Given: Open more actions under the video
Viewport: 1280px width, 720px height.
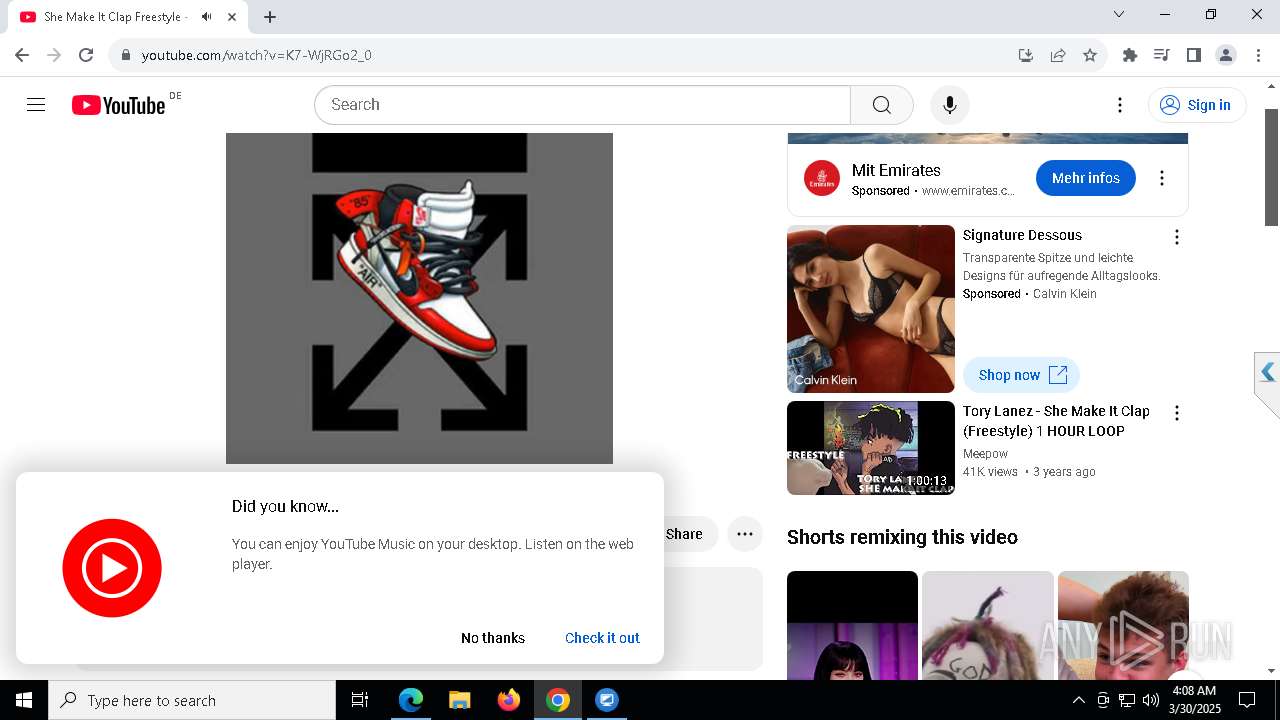Looking at the screenshot, I should (745, 534).
